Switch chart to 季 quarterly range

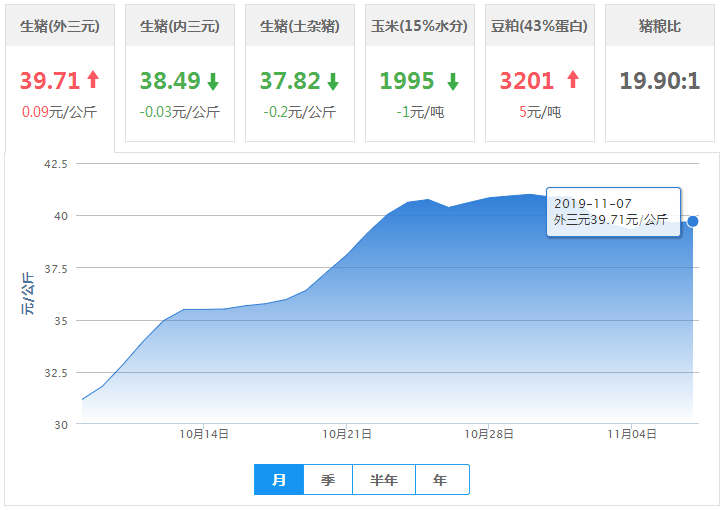point(328,480)
